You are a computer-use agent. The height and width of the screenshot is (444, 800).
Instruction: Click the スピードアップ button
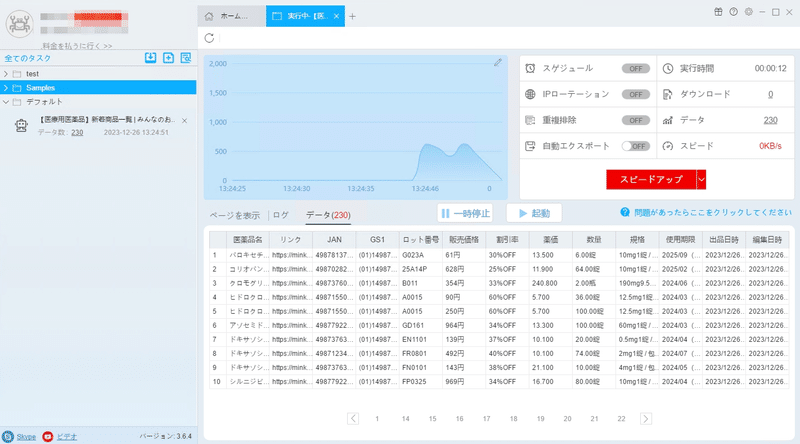click(x=651, y=180)
